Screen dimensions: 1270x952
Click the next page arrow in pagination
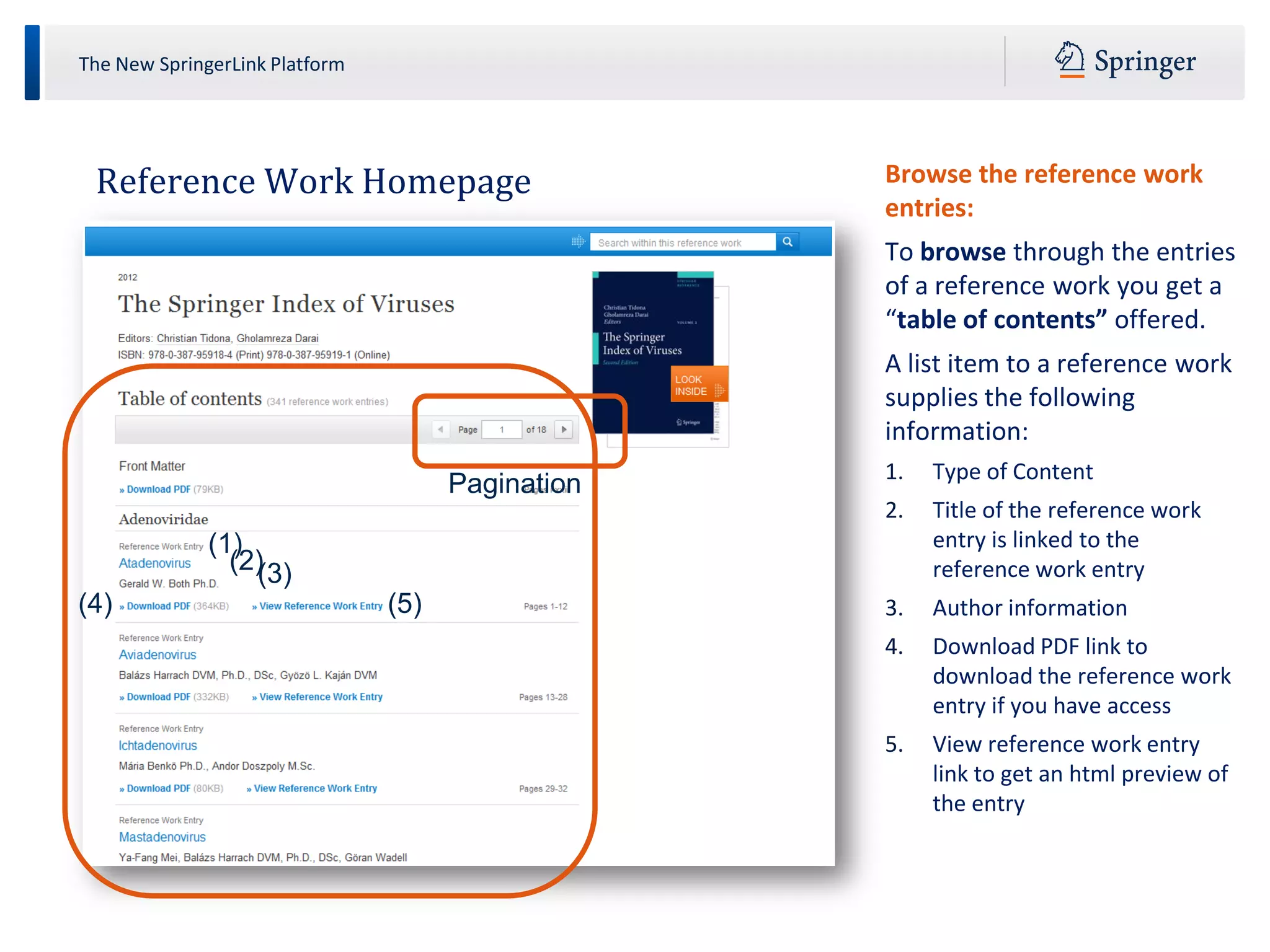coord(564,430)
